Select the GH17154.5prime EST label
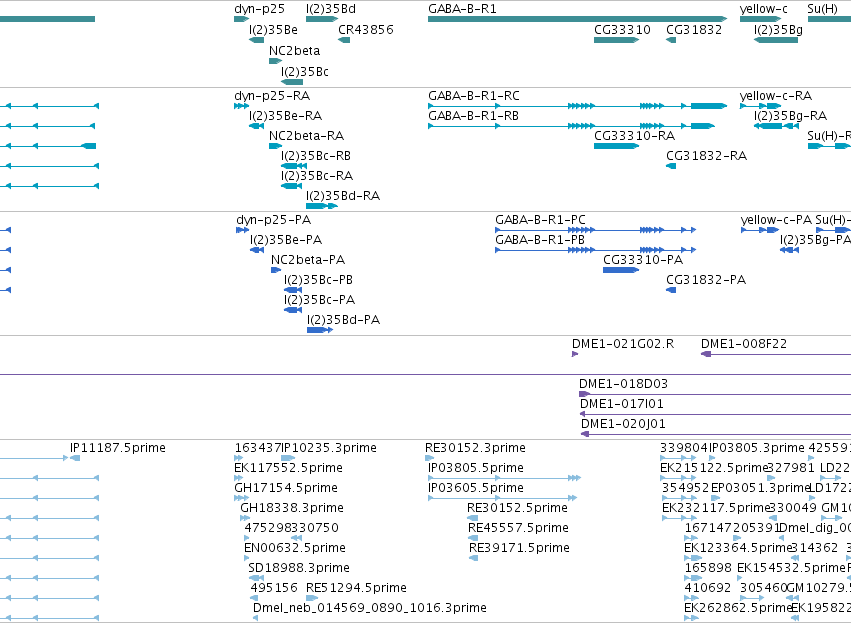Image resolution: width=851 pixels, height=623 pixels. 285,489
